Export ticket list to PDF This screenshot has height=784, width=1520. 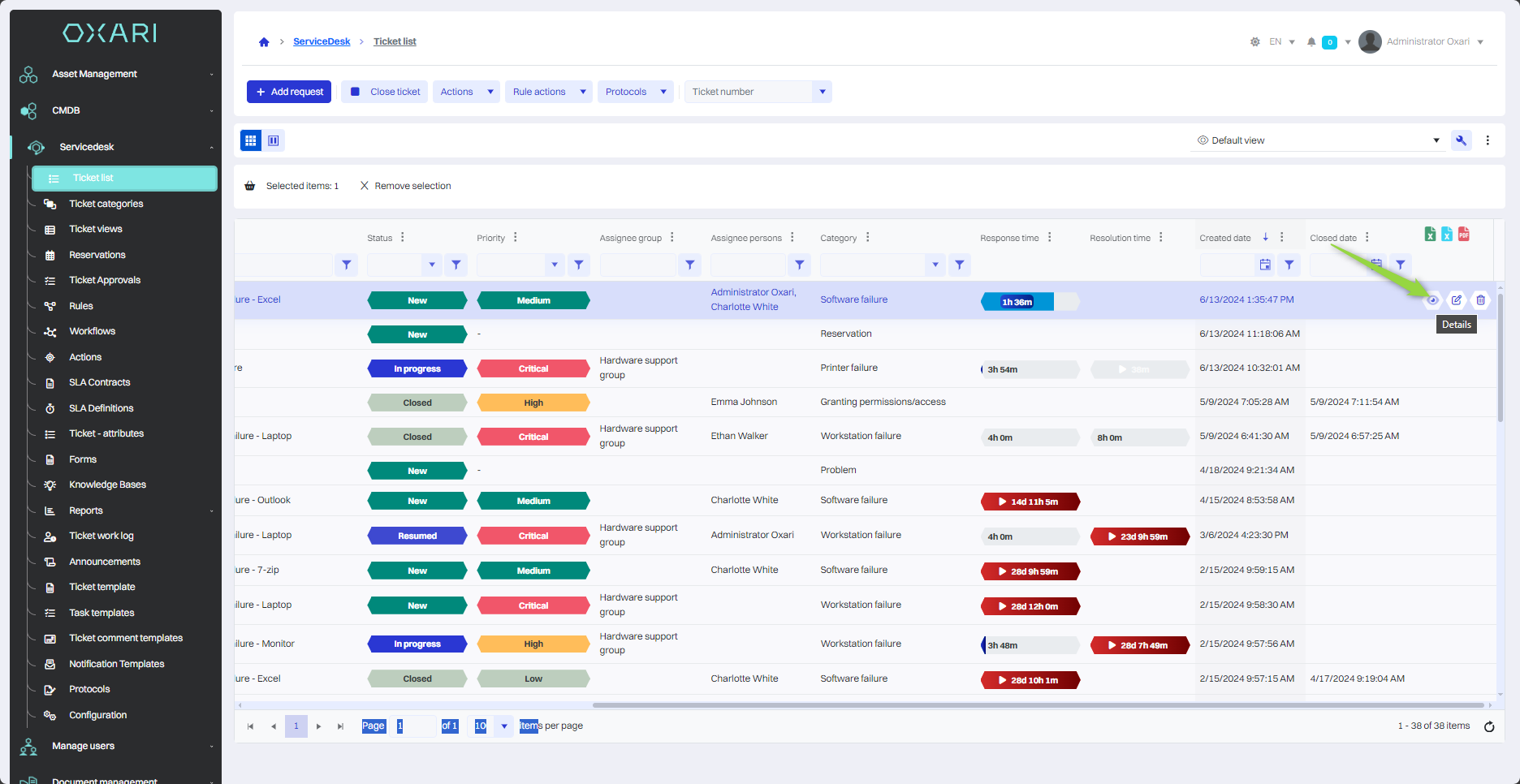pyautogui.click(x=1464, y=235)
